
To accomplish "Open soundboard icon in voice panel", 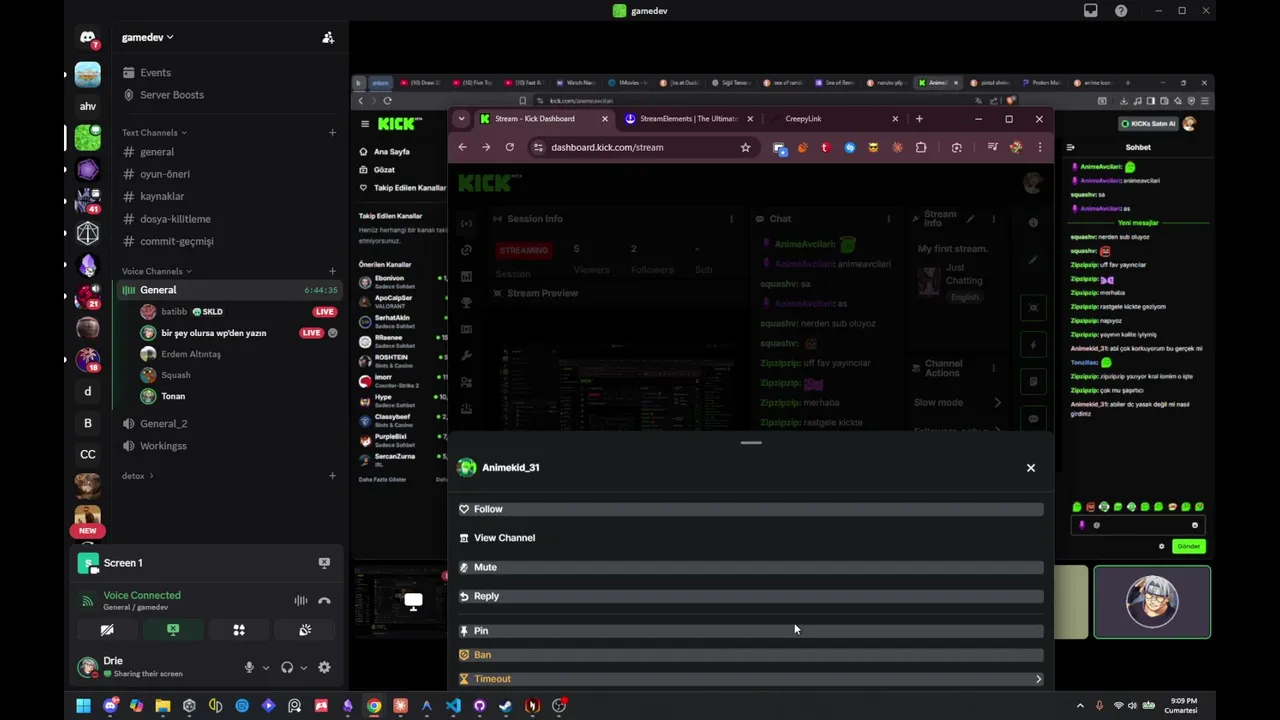I will tap(305, 630).
